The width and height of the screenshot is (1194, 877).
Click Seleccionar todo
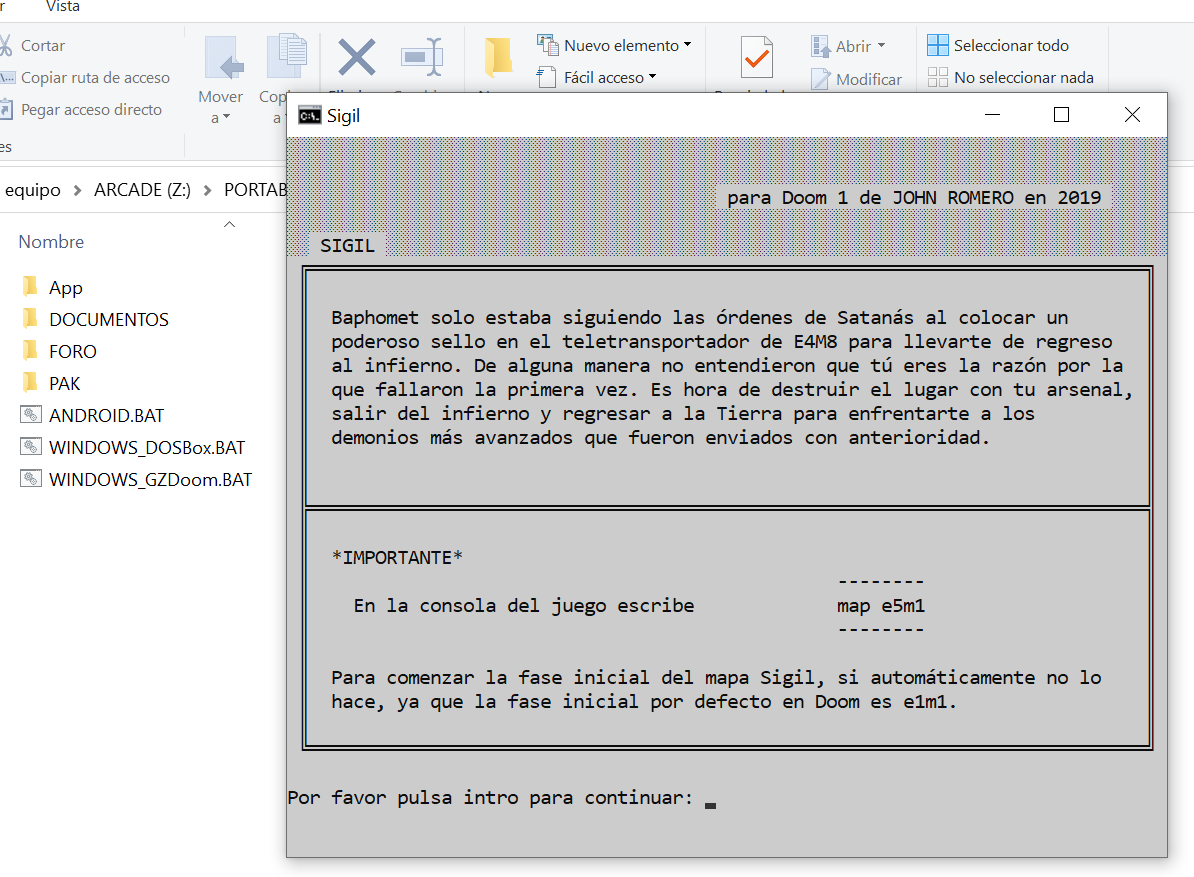1011,46
